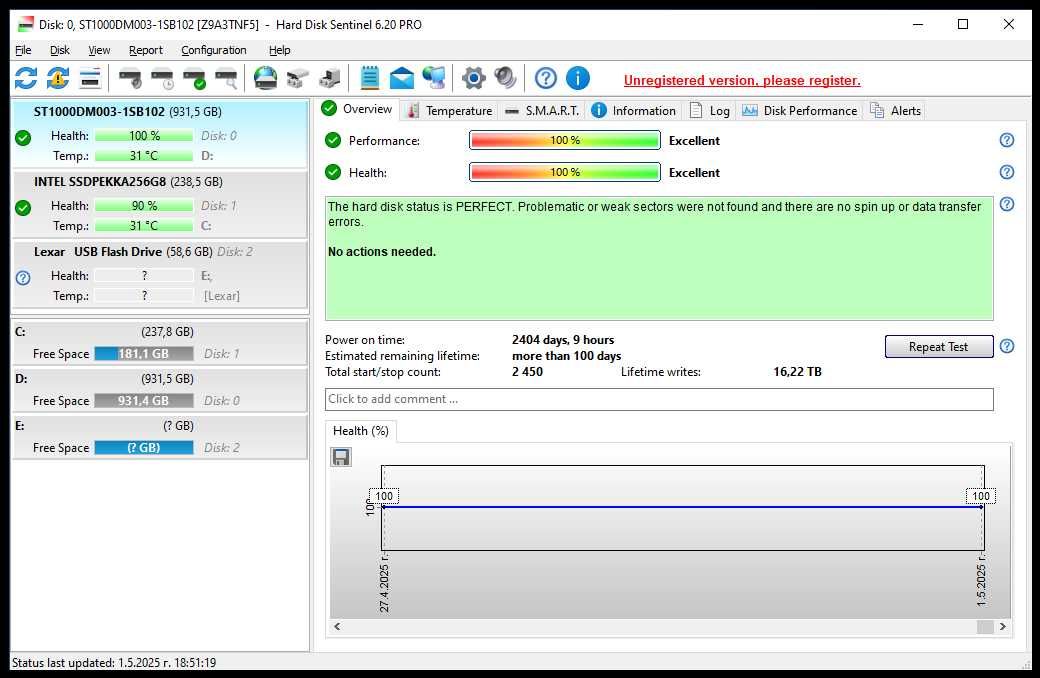Viewport: 1040px width, 678px height.
Task: Open the Configuration menu
Action: pos(214,50)
